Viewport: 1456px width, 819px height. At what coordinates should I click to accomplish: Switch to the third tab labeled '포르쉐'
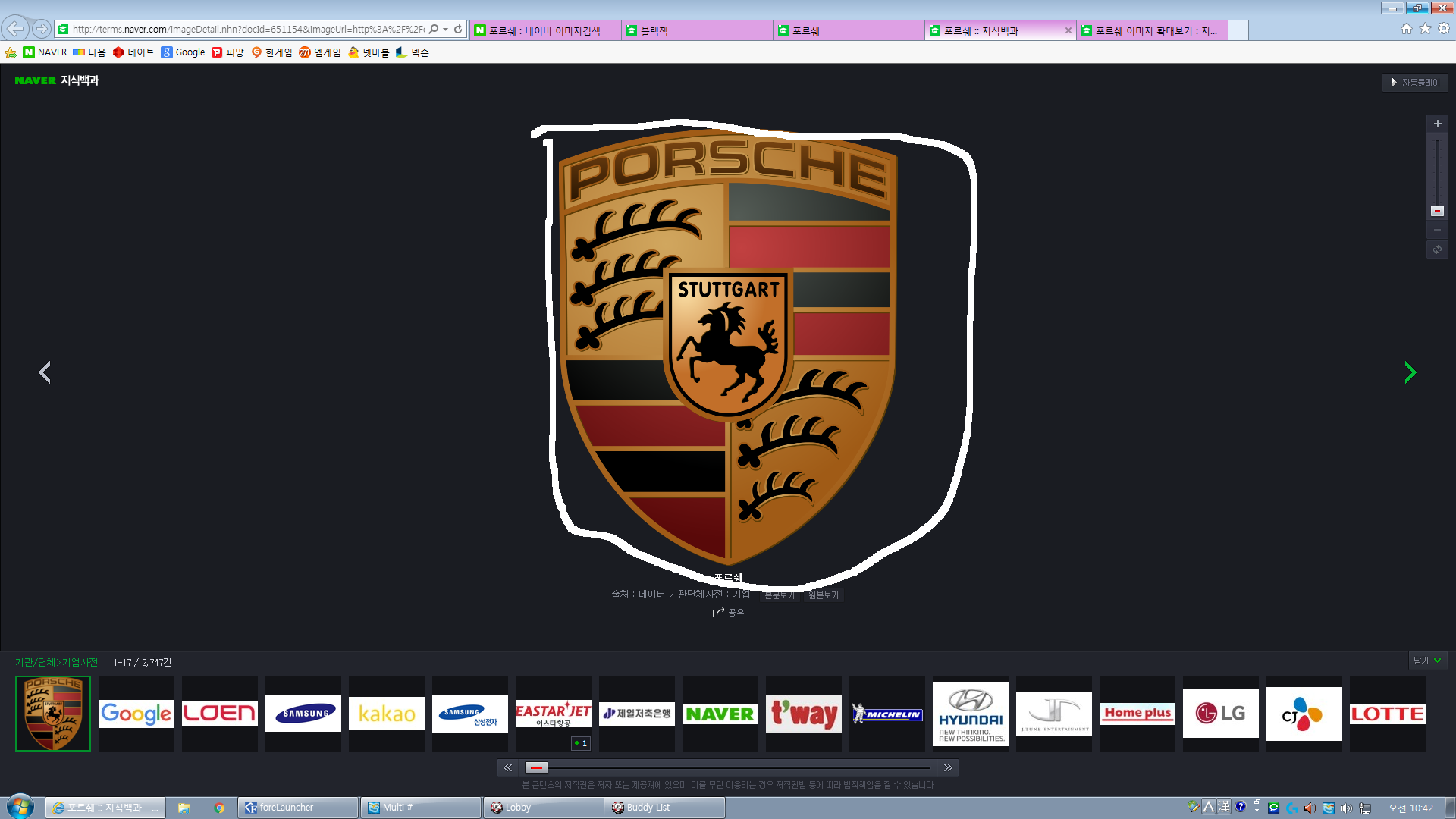(x=849, y=30)
